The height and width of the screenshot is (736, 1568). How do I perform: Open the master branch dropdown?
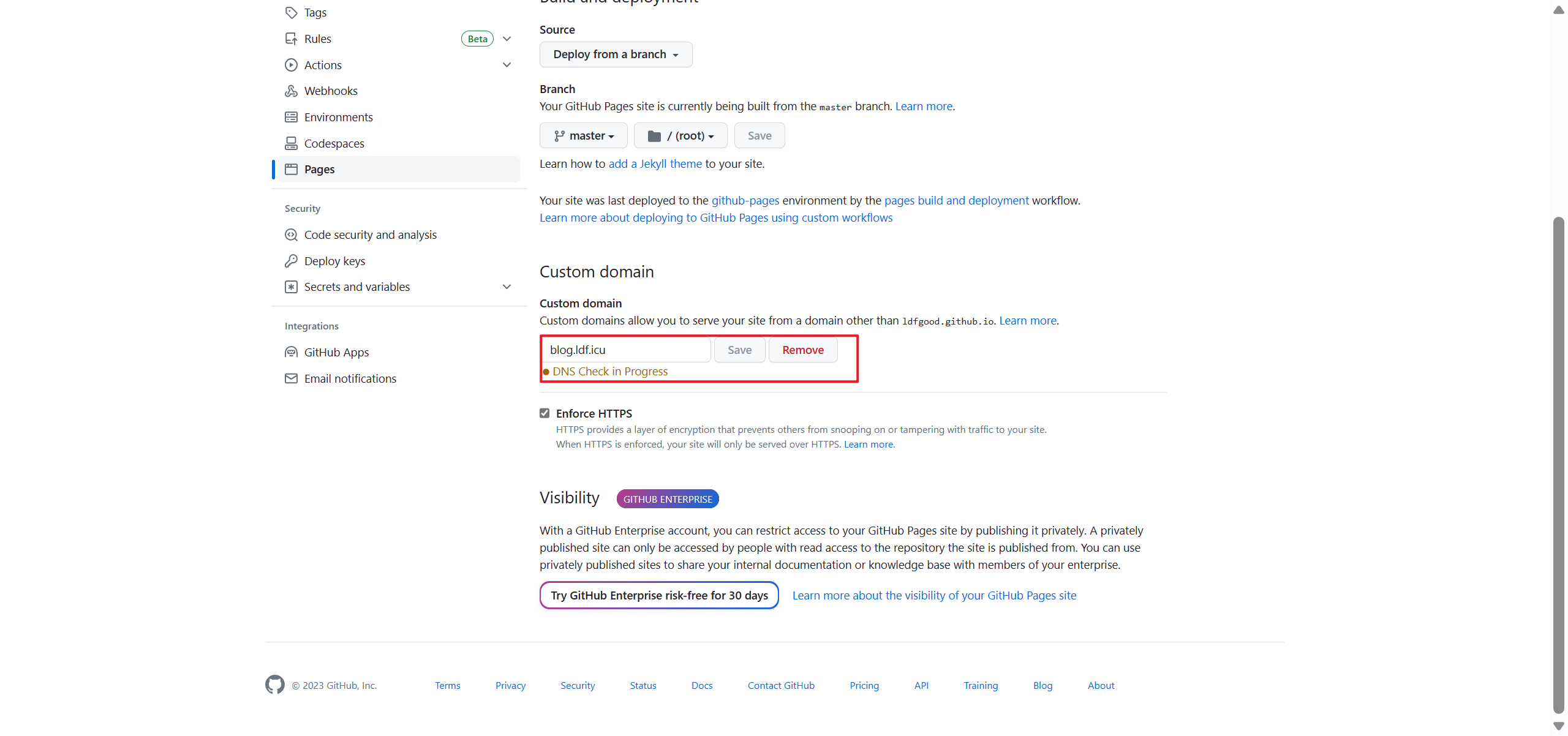tap(583, 135)
